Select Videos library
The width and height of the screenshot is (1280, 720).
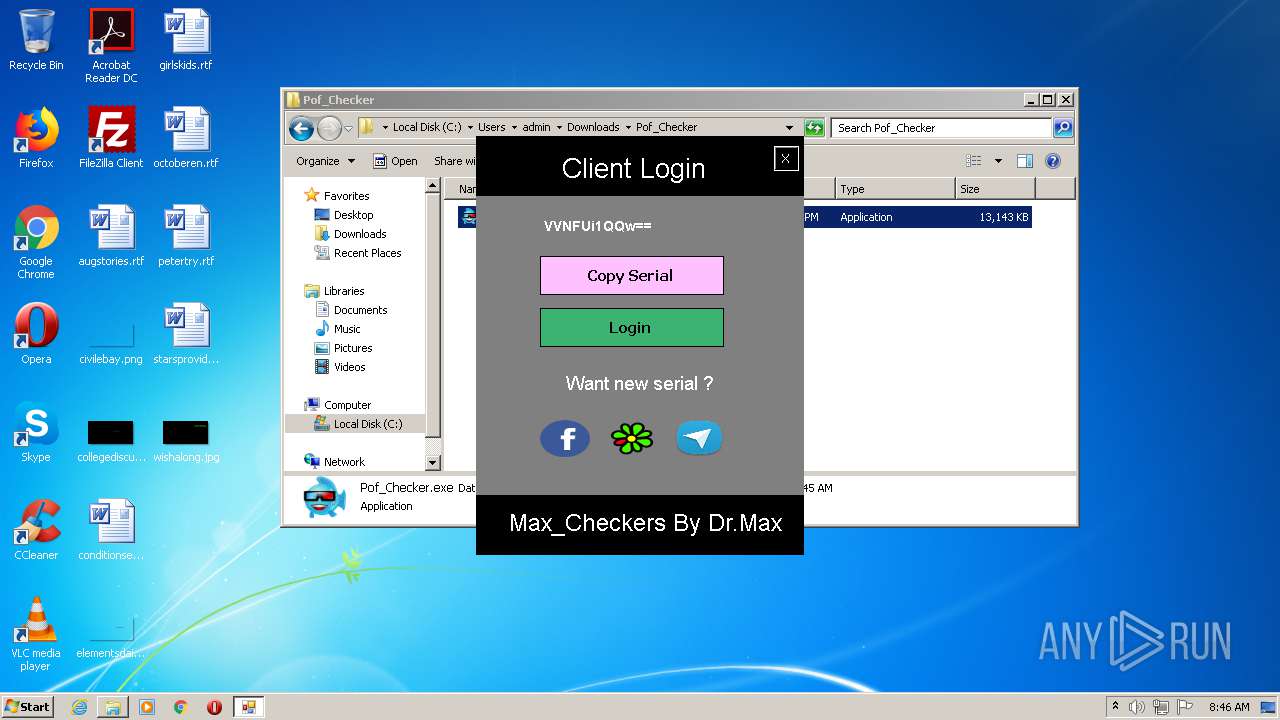click(x=341, y=367)
